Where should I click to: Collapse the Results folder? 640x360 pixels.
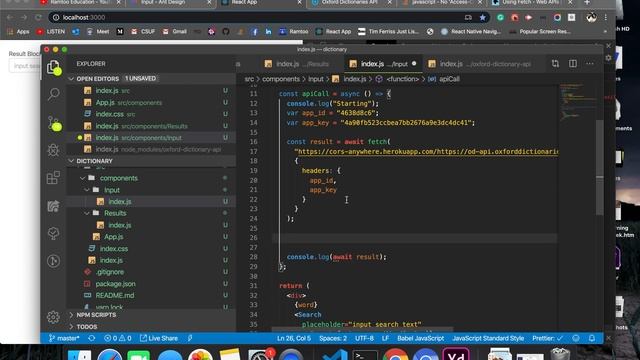87,213
